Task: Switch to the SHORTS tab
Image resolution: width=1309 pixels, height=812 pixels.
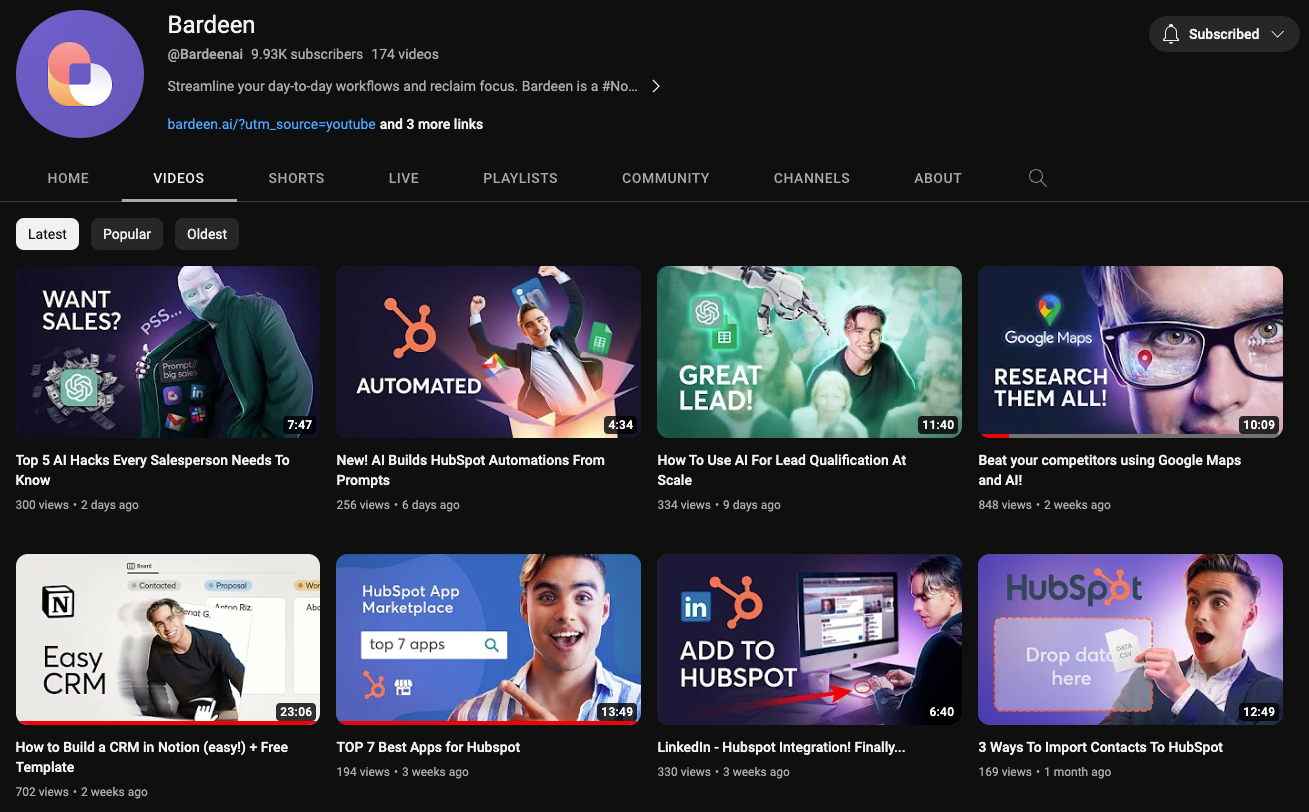Action: click(296, 177)
